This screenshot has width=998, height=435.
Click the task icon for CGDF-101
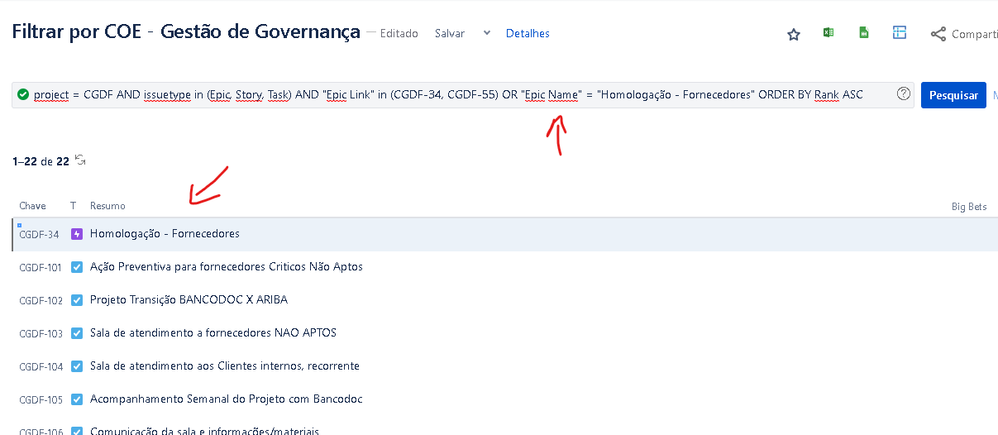77,267
